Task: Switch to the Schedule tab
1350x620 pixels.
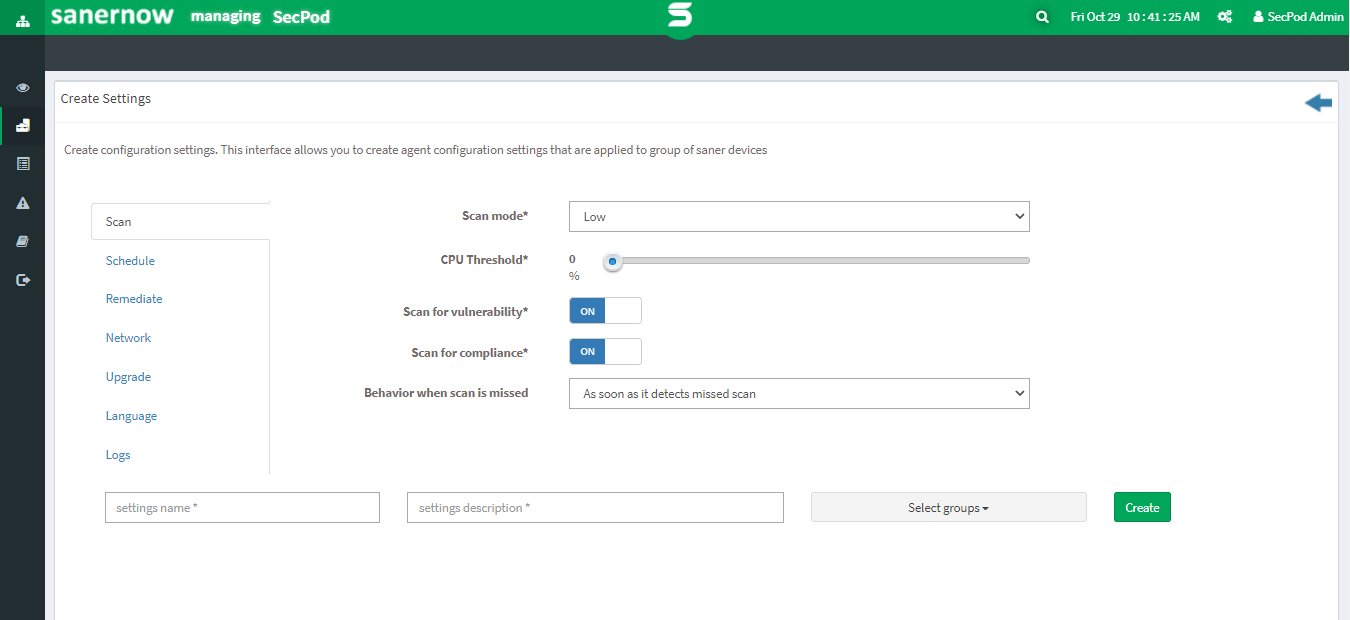Action: [130, 261]
